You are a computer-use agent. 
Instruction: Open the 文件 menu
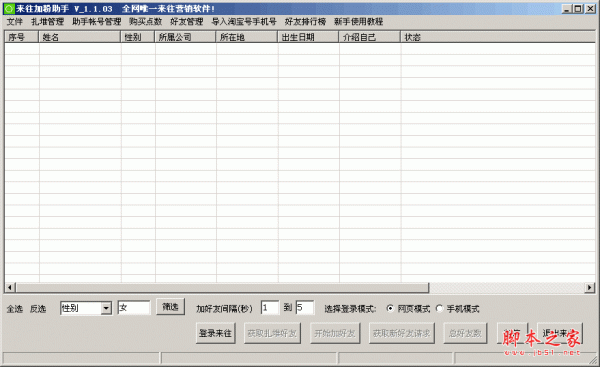[x=15, y=22]
